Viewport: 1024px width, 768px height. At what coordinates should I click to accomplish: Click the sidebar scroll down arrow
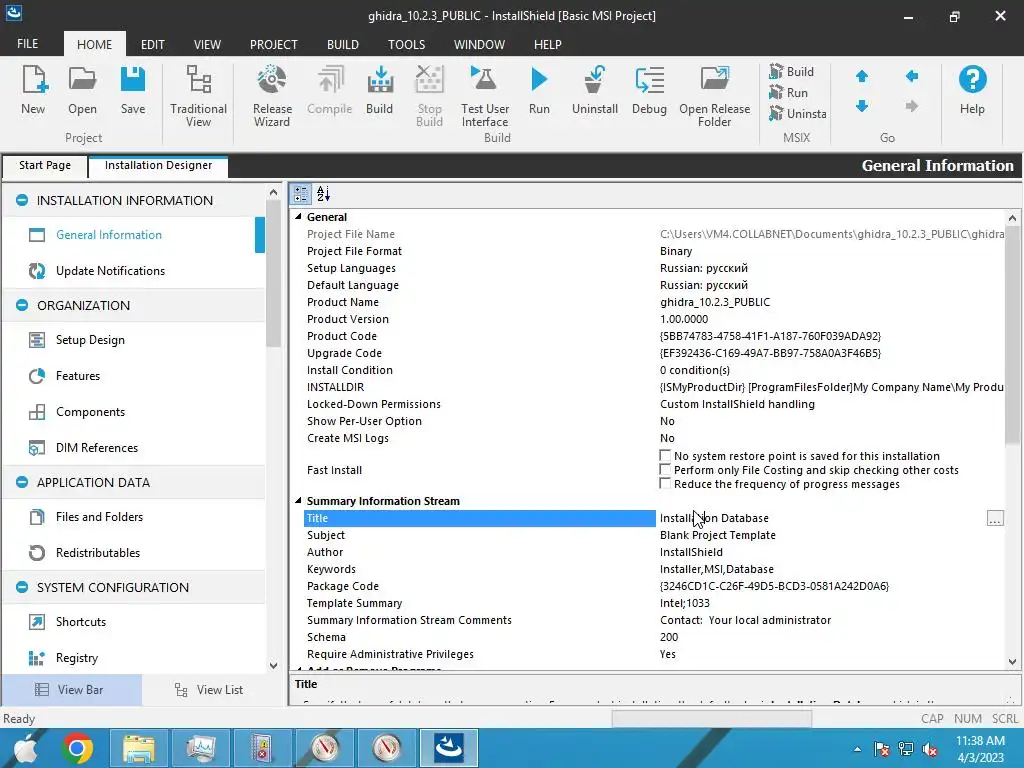pos(273,665)
